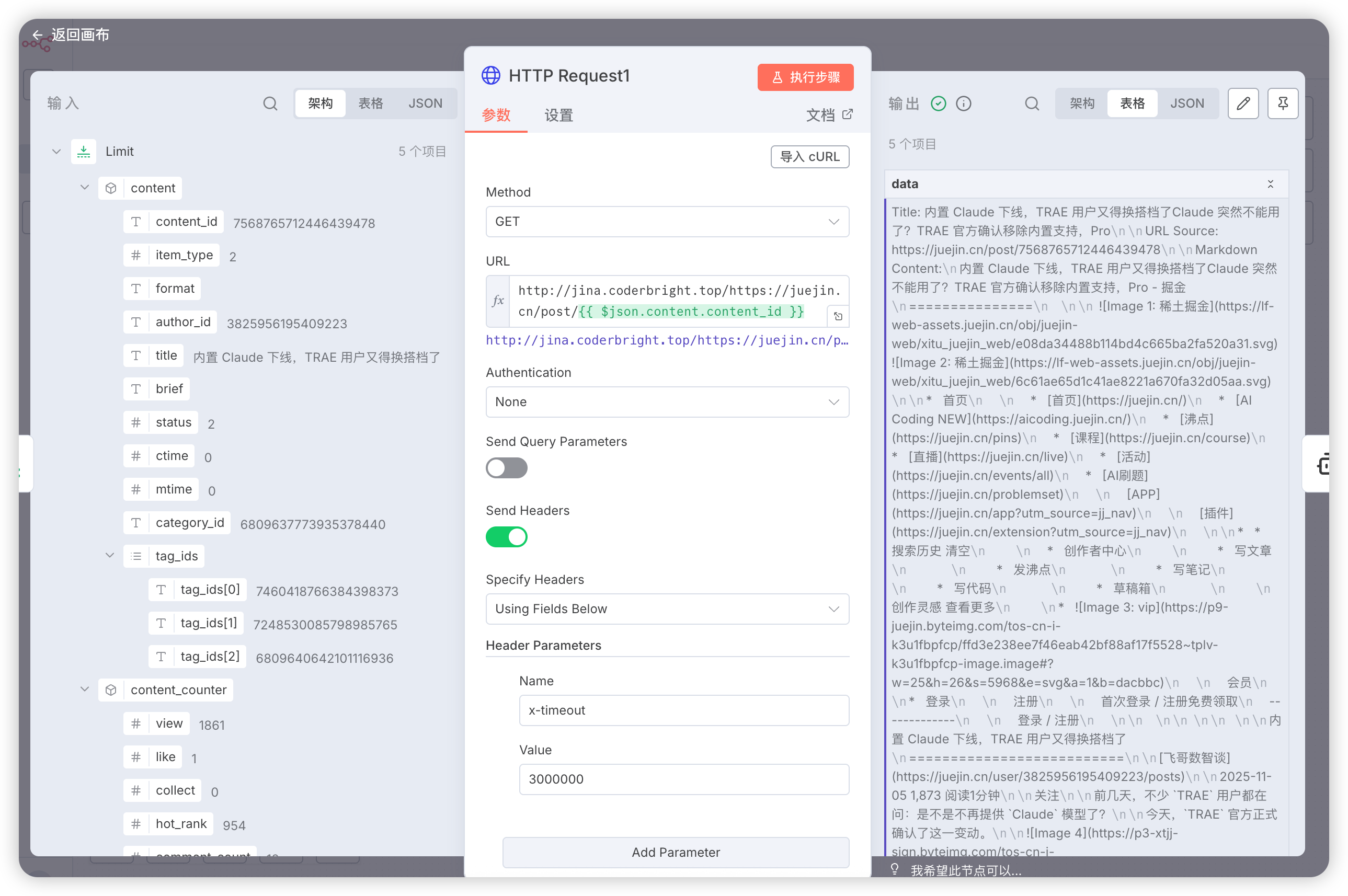Viewport: 1348px width, 896px height.
Task: Click 返回画布 to go back
Action: pos(81,35)
